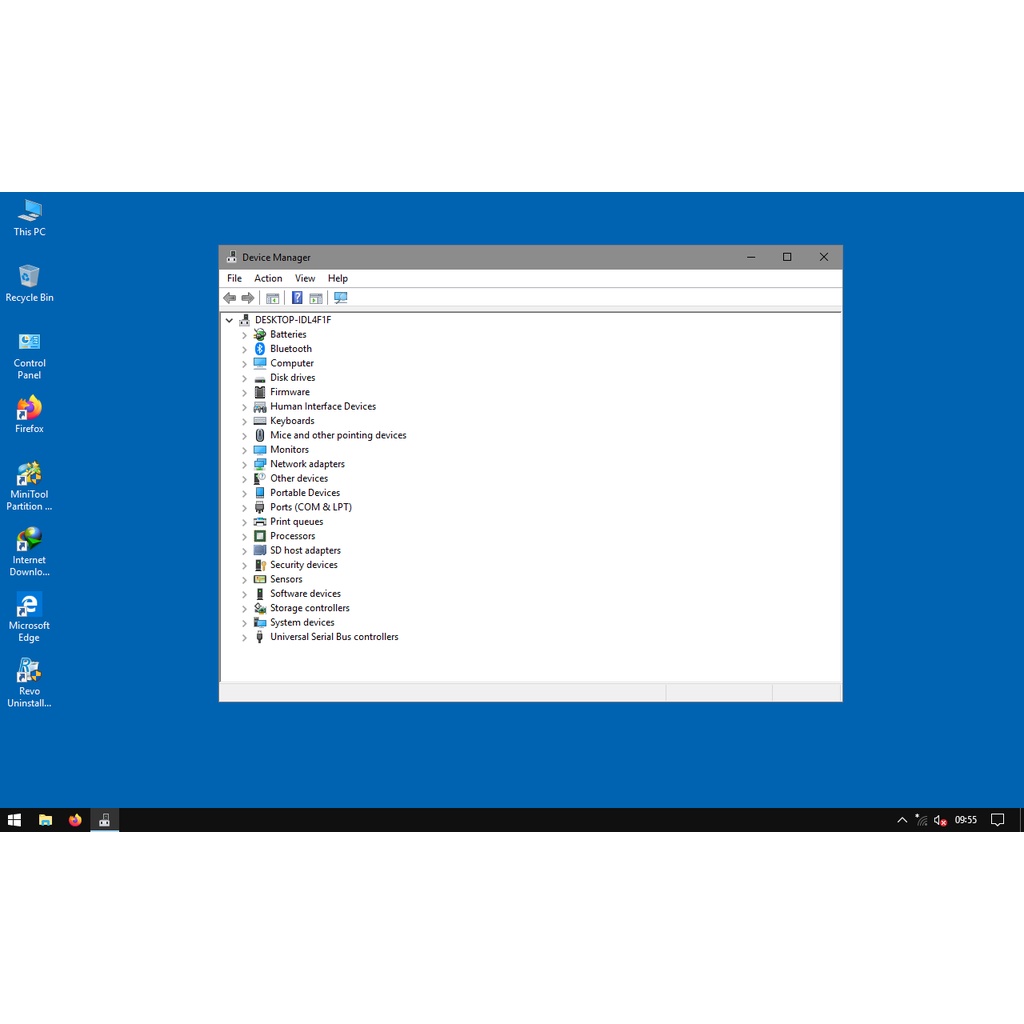Click the Help toolbar icon (blue question mark)
Image resolution: width=1024 pixels, height=1024 pixels.
point(297,298)
